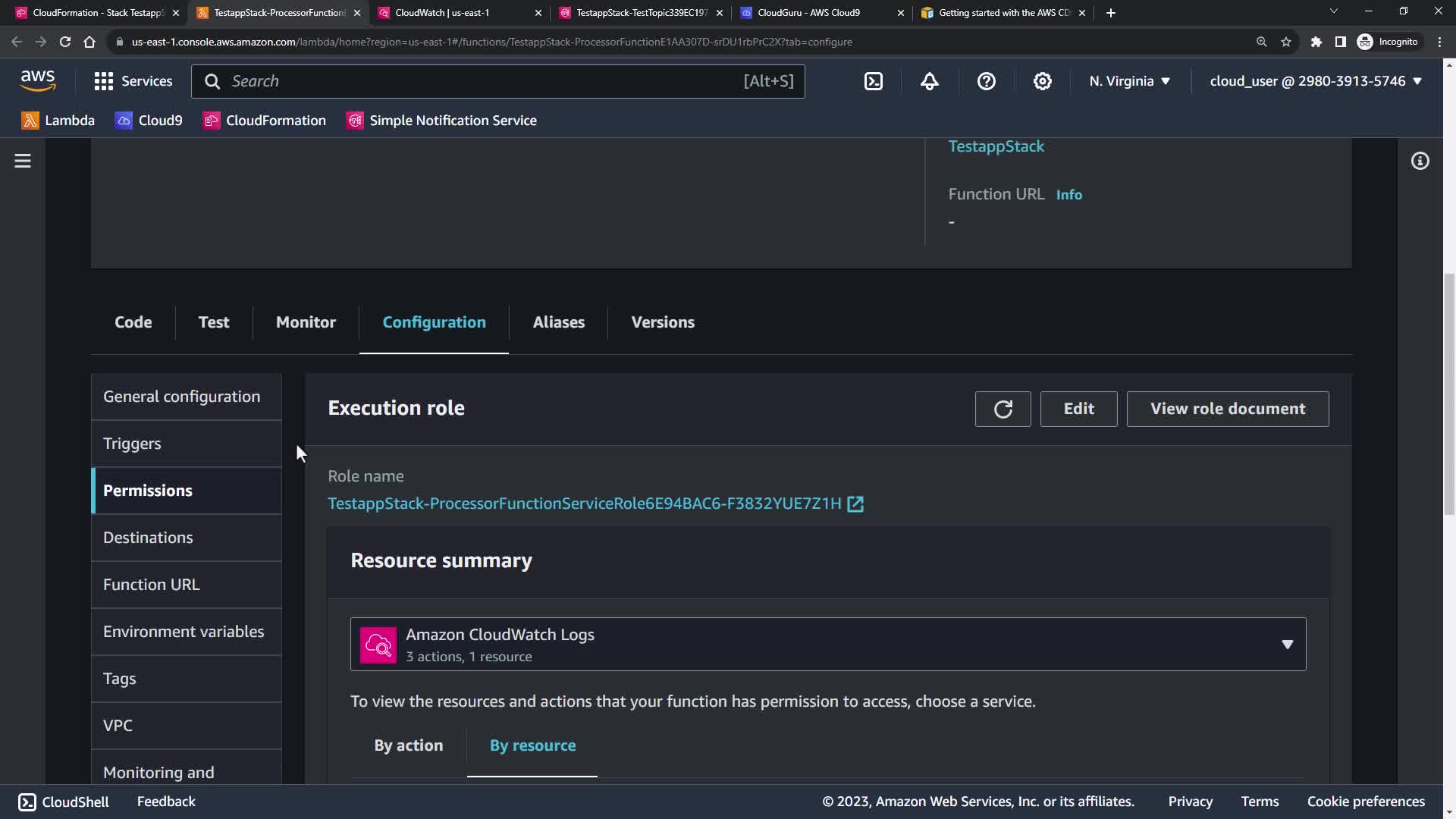
Task: Open the cloud_user account dropdown
Action: 1315,81
